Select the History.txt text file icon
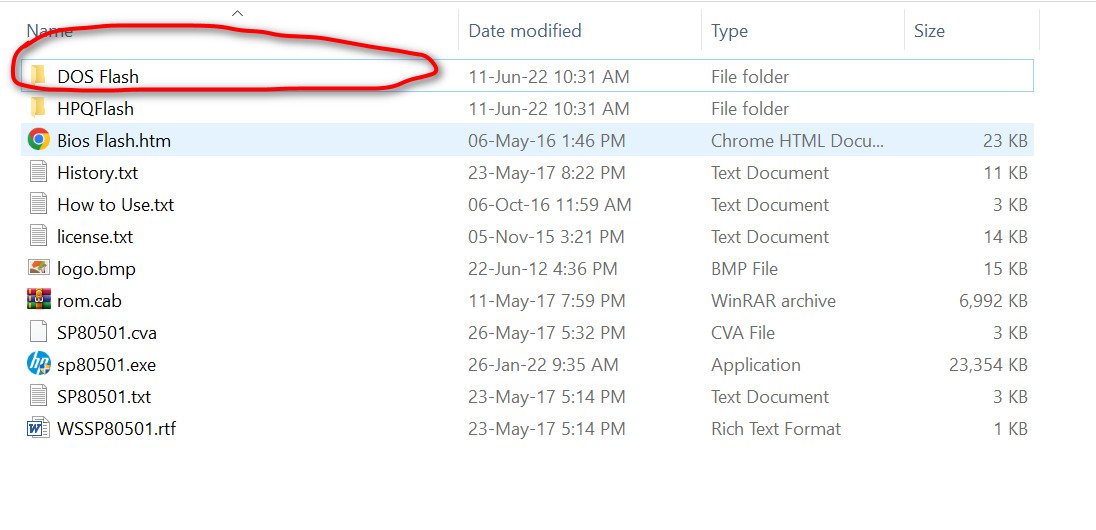Viewport: 1096px width, 530px height. click(x=39, y=172)
